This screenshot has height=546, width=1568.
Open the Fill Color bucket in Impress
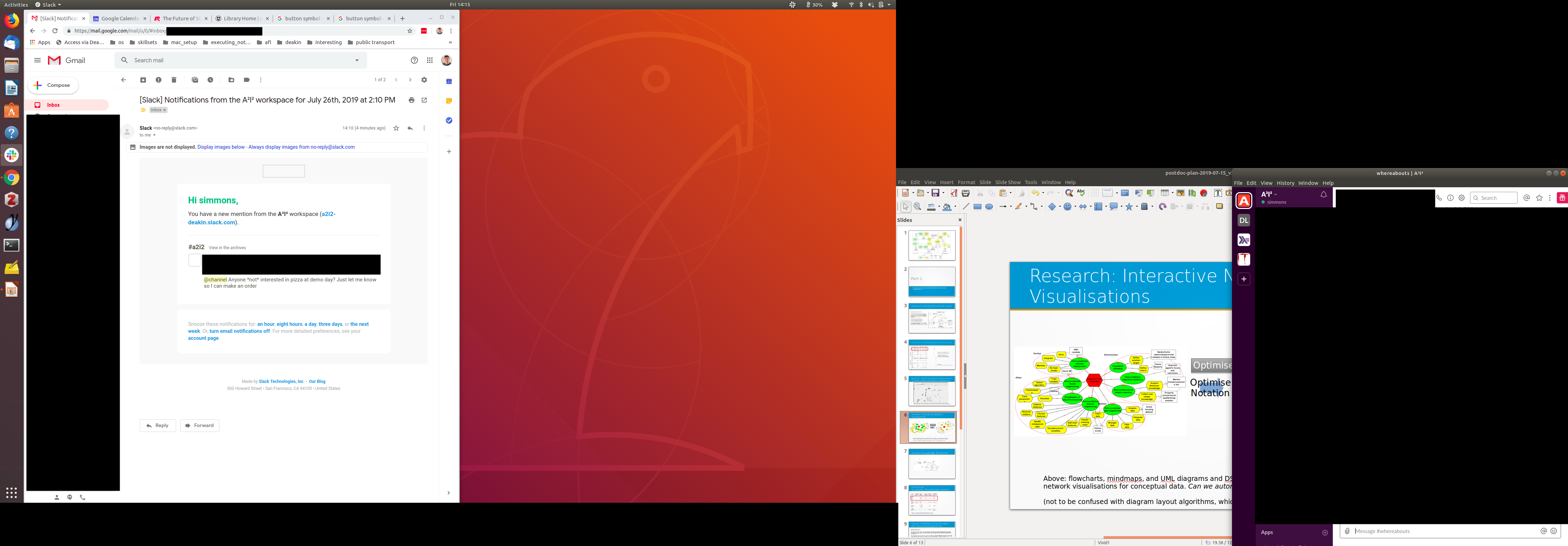pos(947,207)
